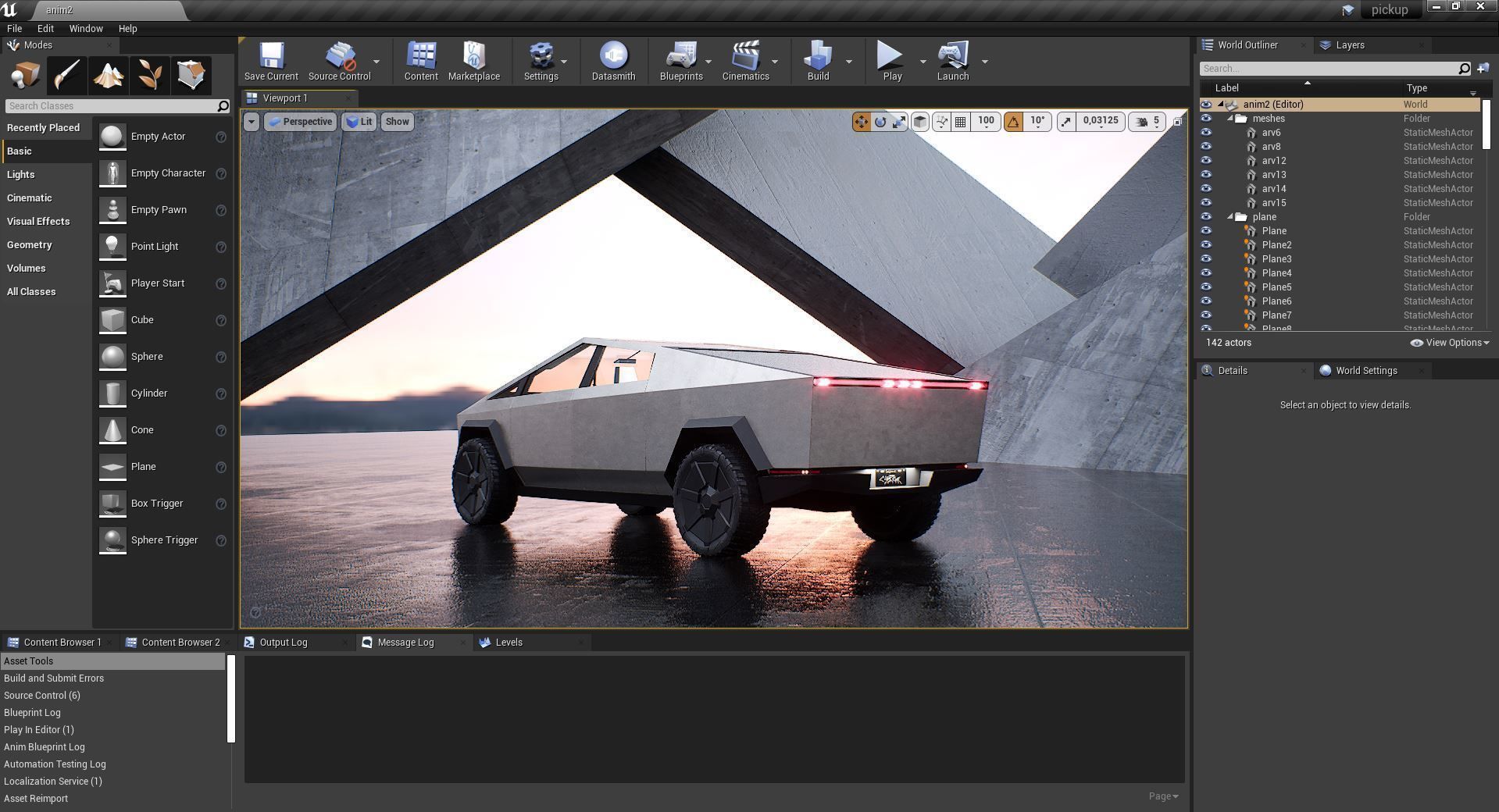Select the Place mode icon
The image size is (1499, 812).
25,75
